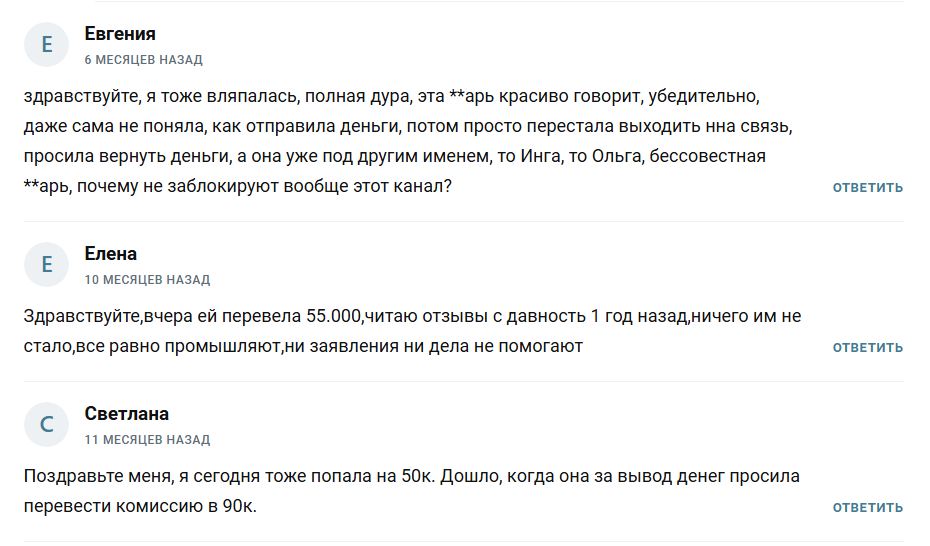Open commenter name Евгения
This screenshot has height=546, width=930.
pyautogui.click(x=120, y=34)
